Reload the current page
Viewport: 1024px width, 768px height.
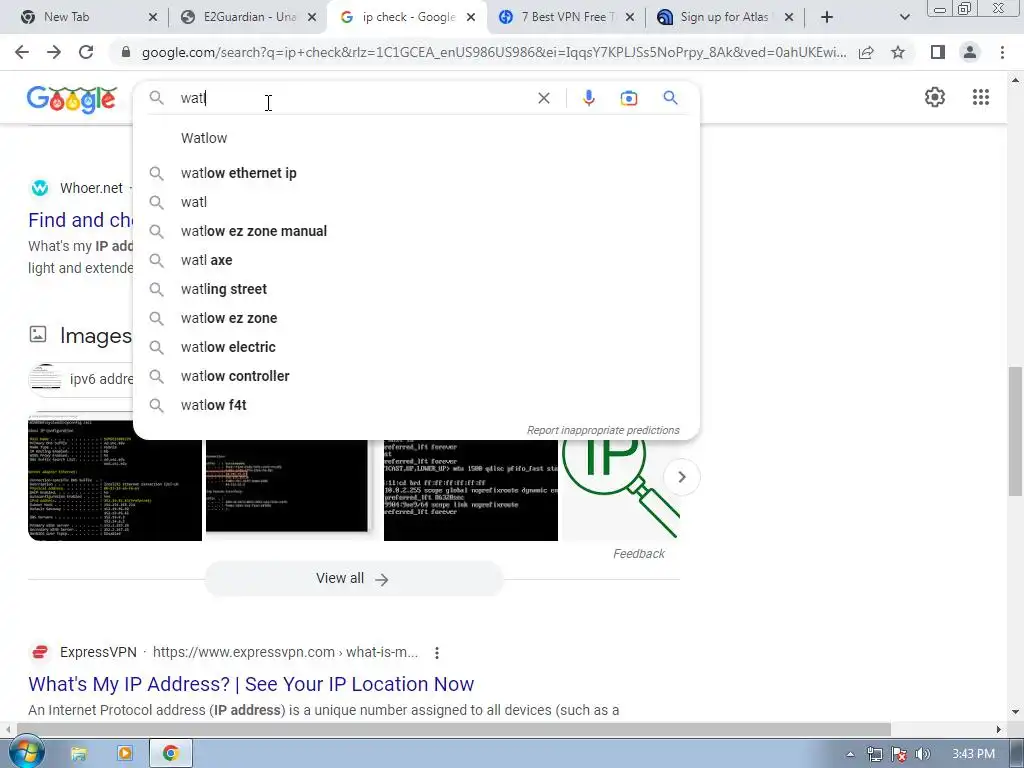point(86,52)
